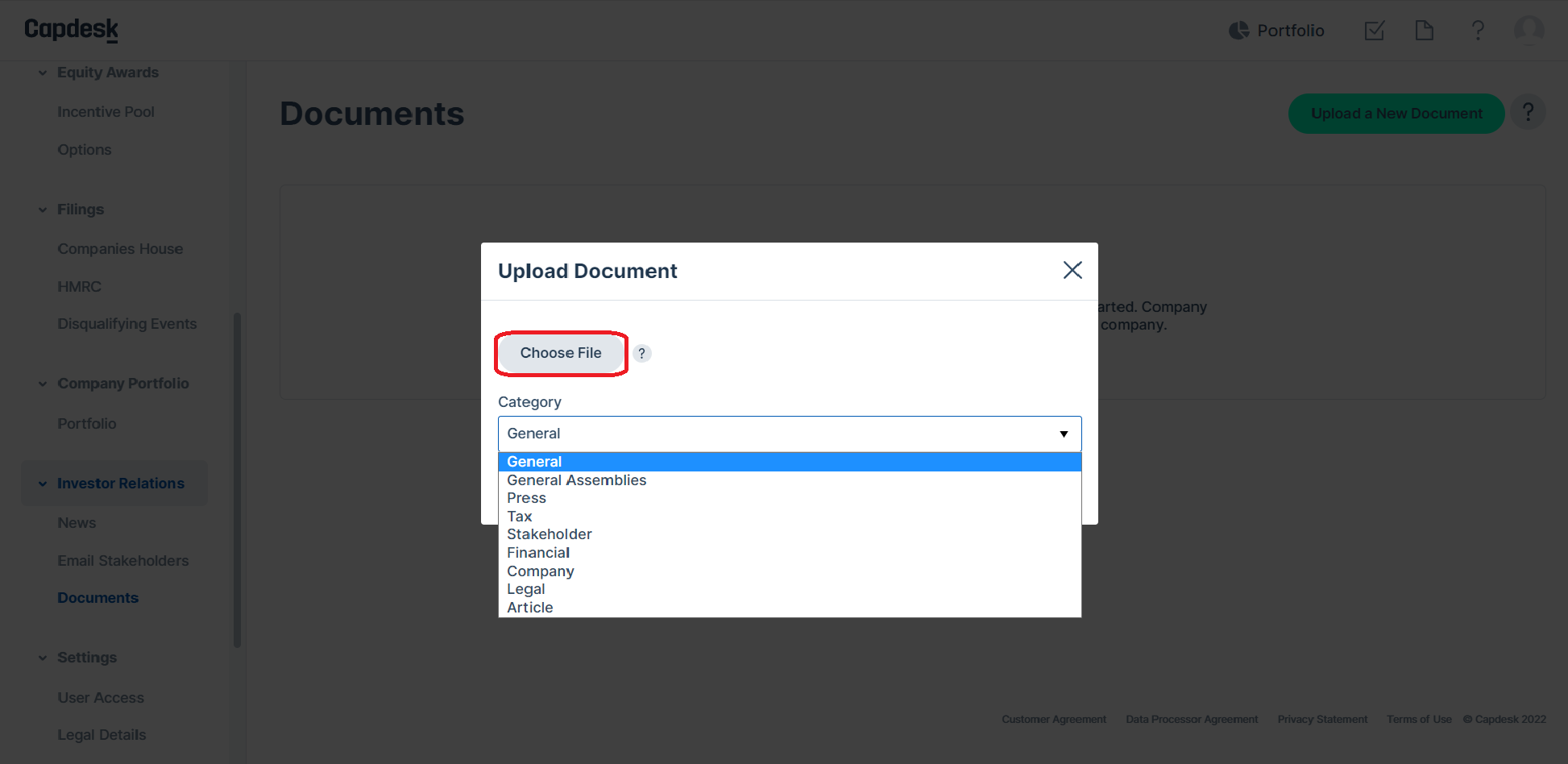
Task: Open Portfolio under Company Portfolio
Action: coord(86,424)
